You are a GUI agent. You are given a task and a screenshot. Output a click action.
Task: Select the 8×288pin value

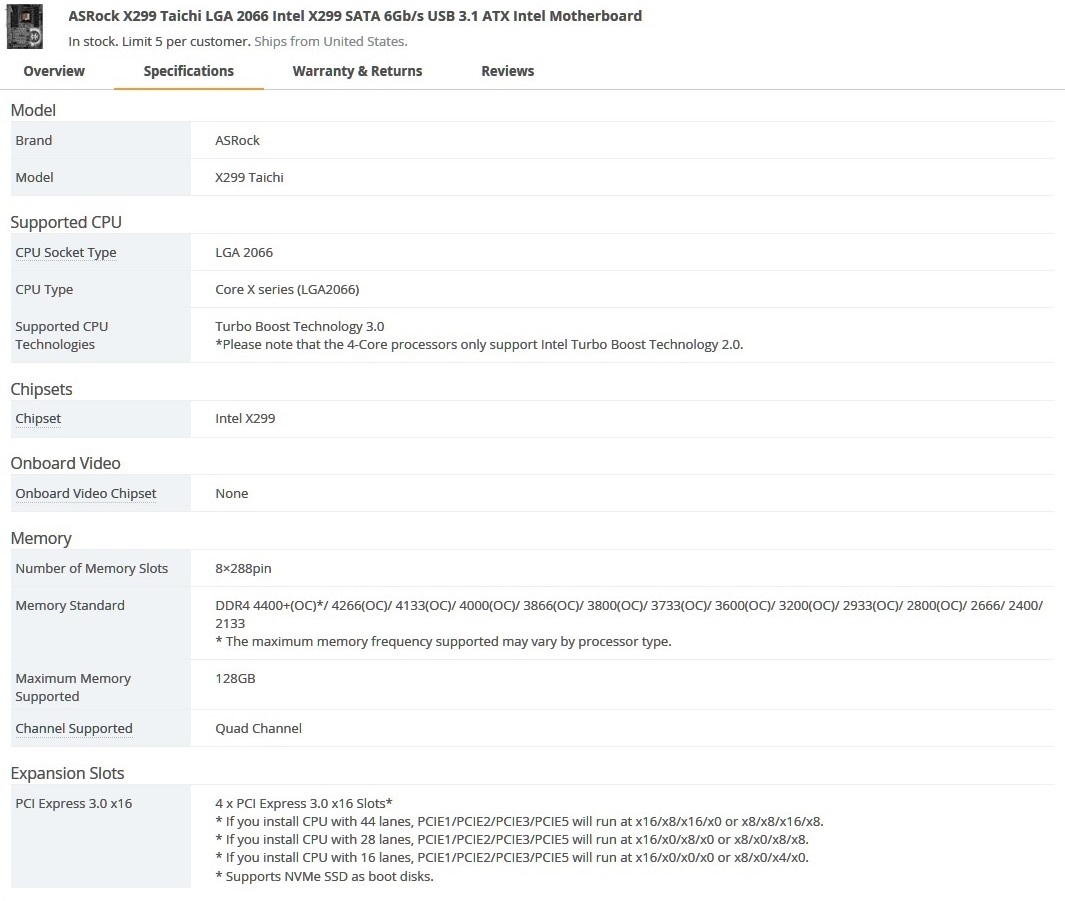243,568
